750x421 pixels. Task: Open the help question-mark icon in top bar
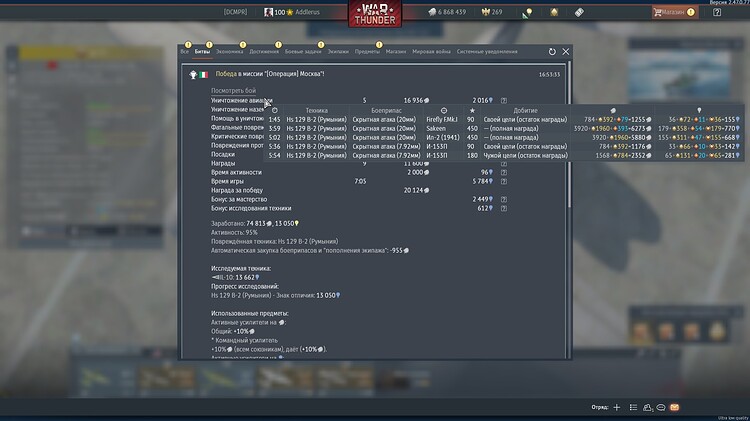point(717,12)
